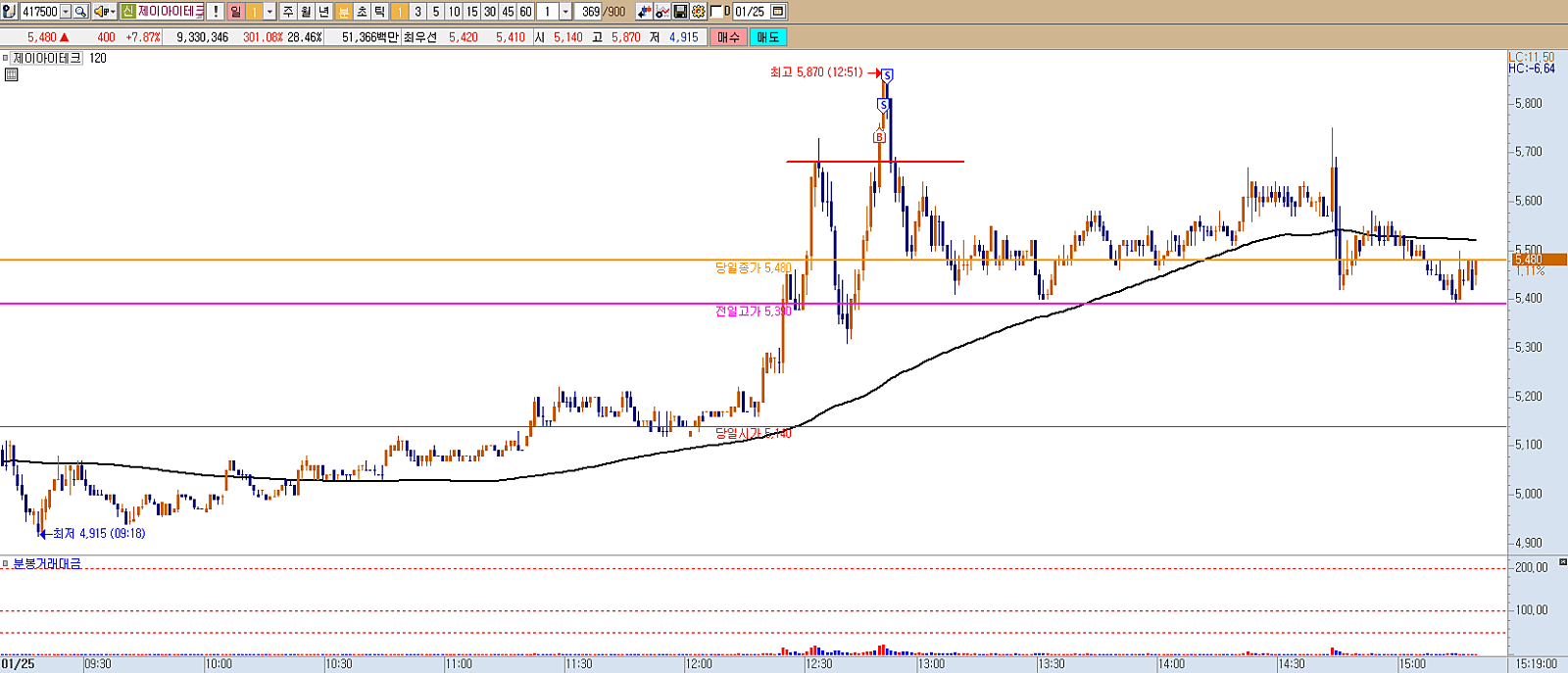Switch to 월 monthly chart
The height and width of the screenshot is (673, 1568).
(306, 12)
